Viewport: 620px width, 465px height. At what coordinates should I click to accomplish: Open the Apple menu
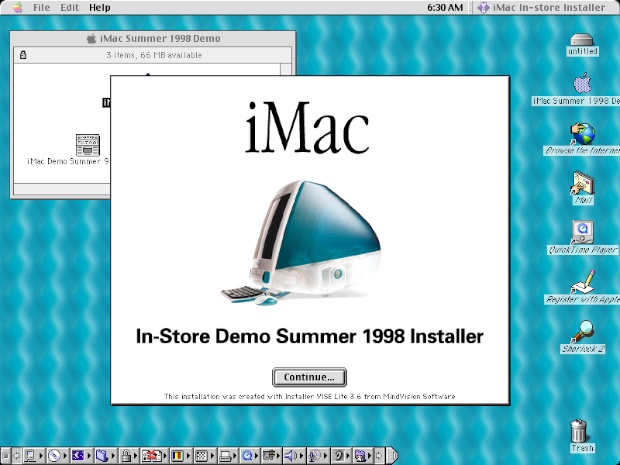(17, 7)
